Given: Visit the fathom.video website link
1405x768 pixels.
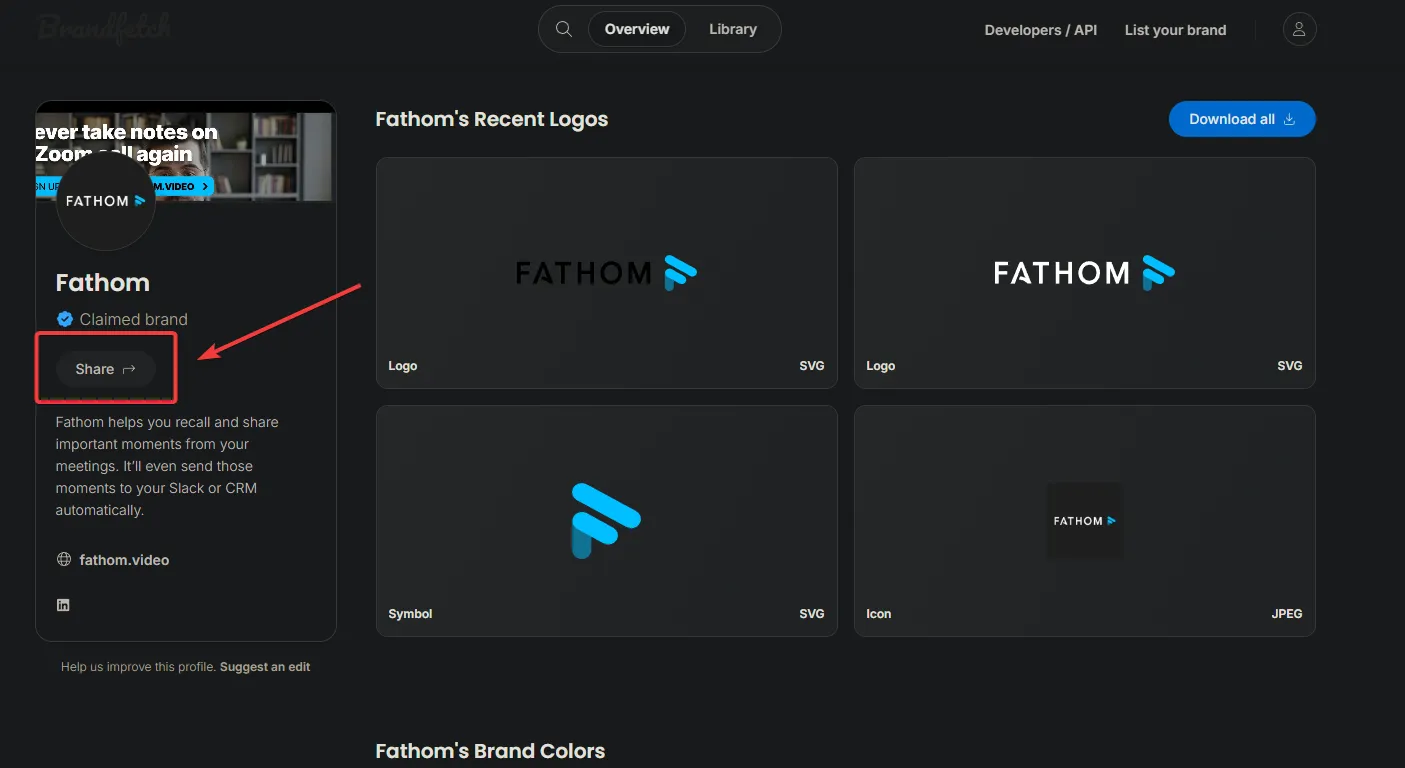Looking at the screenshot, I should pyautogui.click(x=124, y=560).
